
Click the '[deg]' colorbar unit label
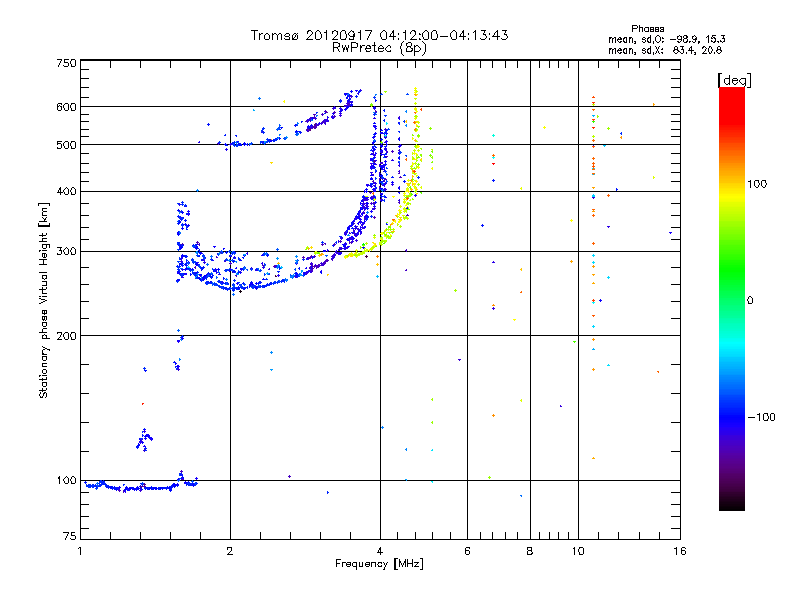[734, 80]
